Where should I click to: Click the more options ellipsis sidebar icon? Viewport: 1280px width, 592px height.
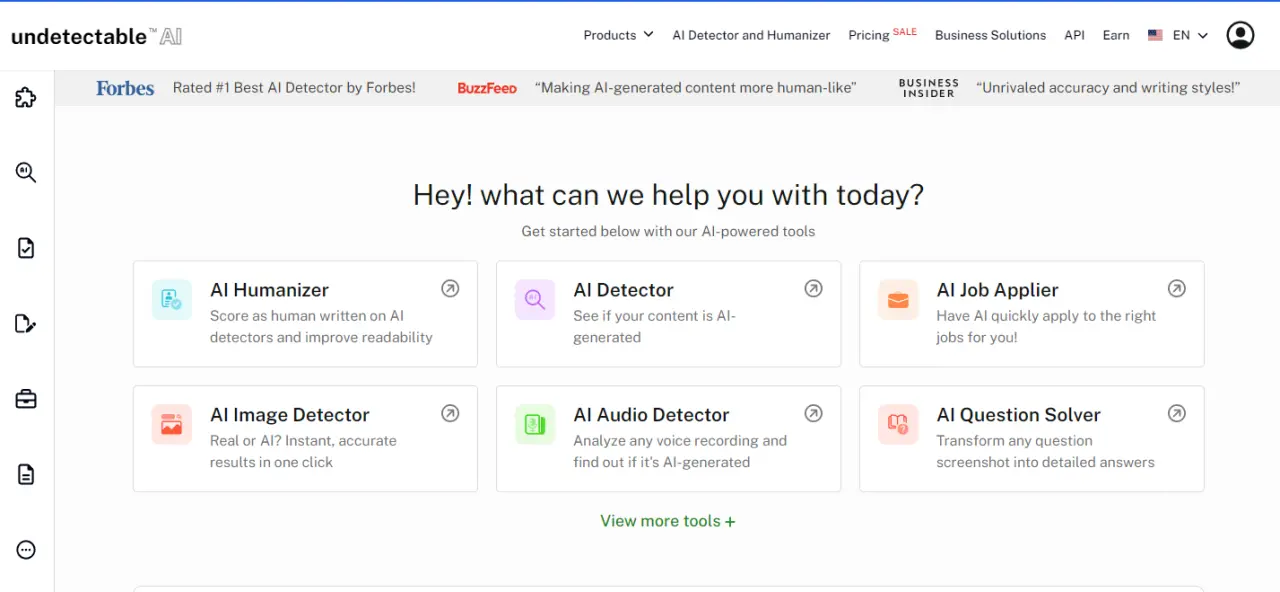click(26, 550)
